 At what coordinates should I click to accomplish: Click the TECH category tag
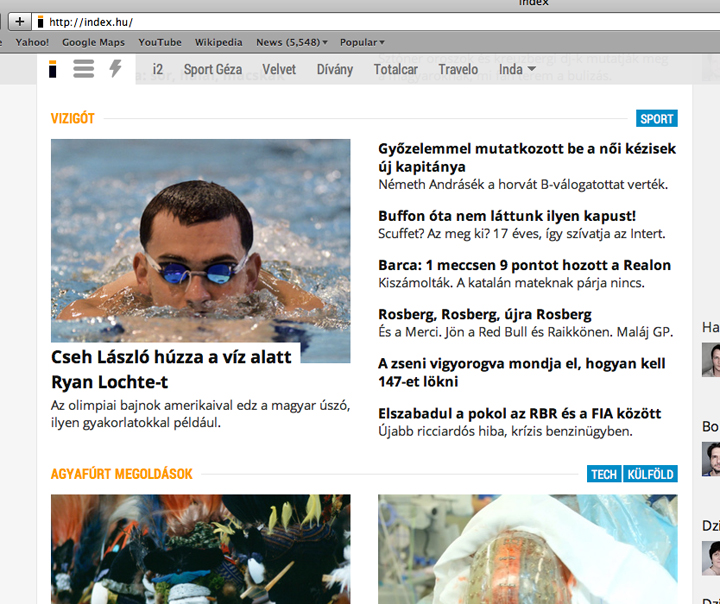click(x=604, y=474)
